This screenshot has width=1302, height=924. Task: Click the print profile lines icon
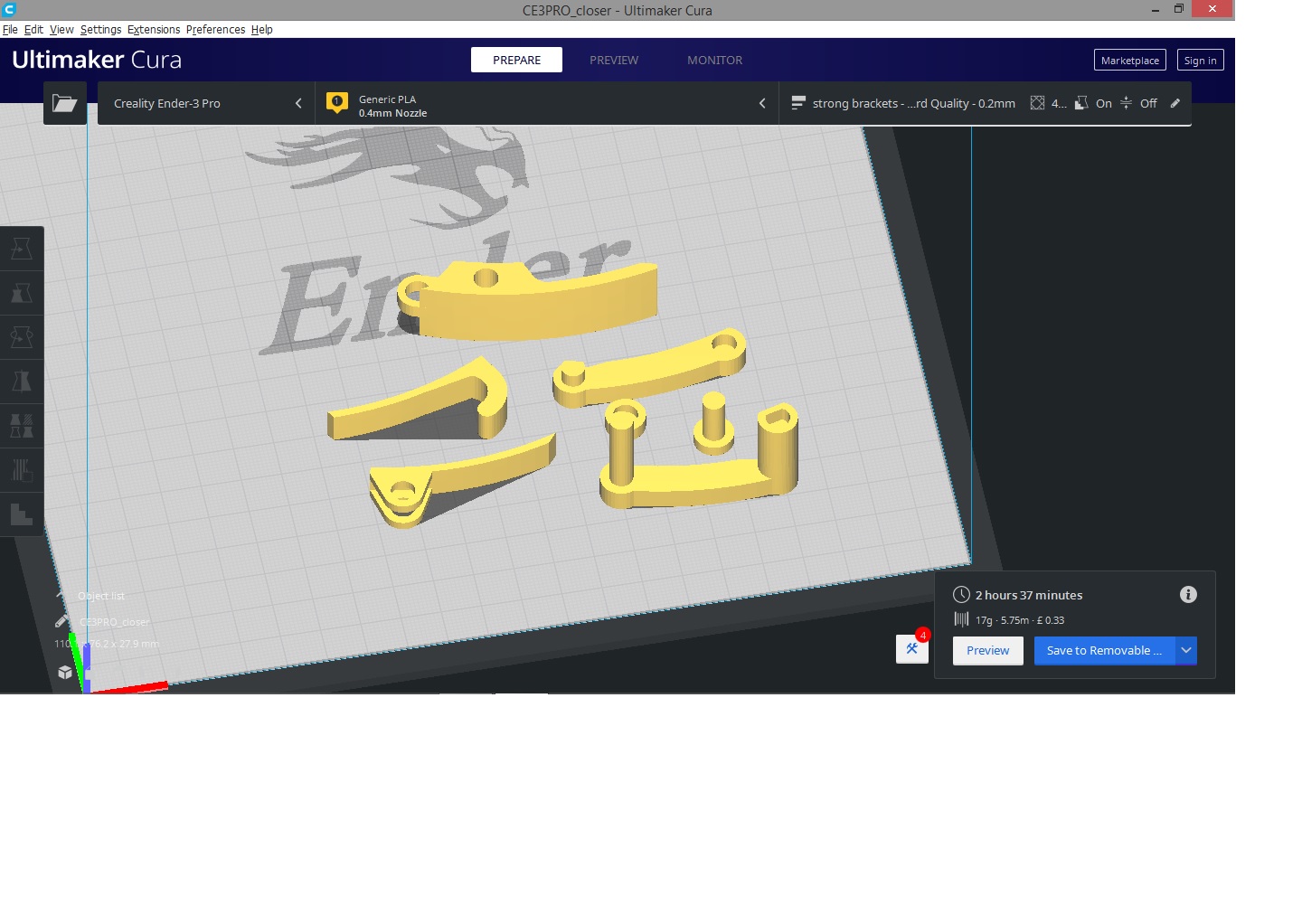[x=798, y=103]
